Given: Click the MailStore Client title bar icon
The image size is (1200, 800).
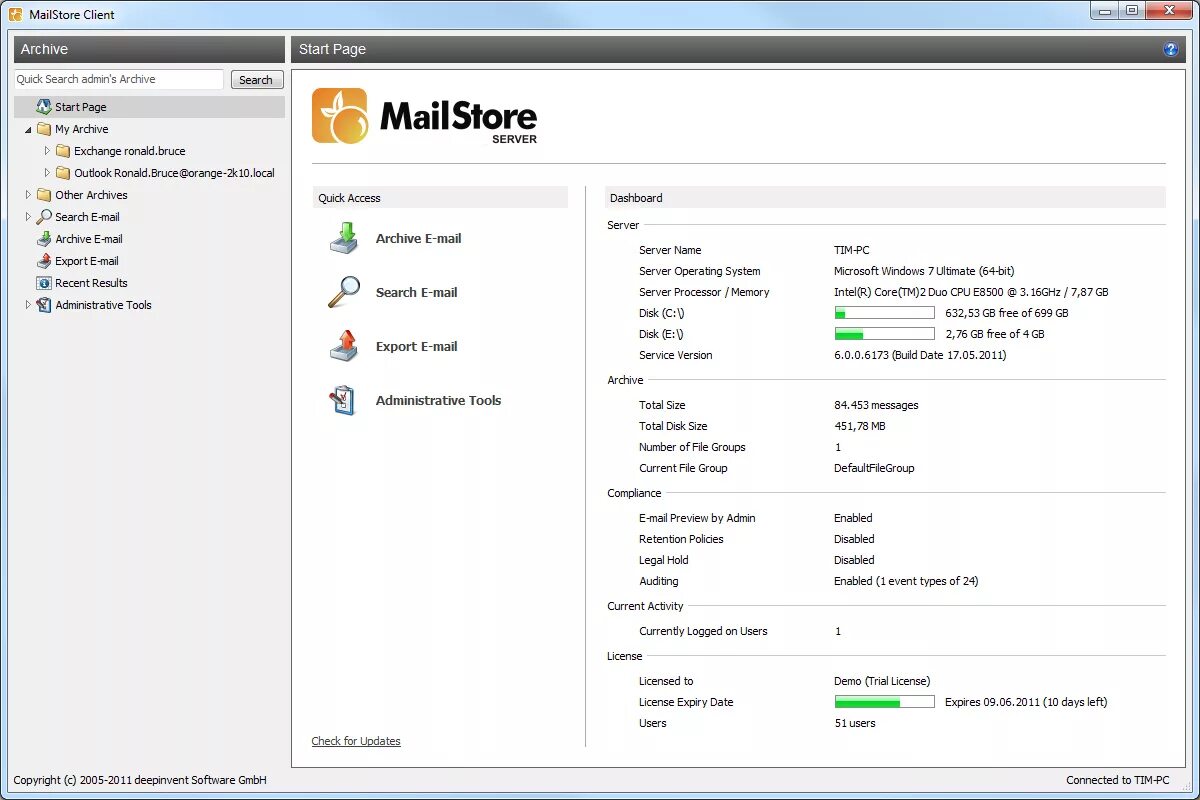Looking at the screenshot, I should click(16, 14).
